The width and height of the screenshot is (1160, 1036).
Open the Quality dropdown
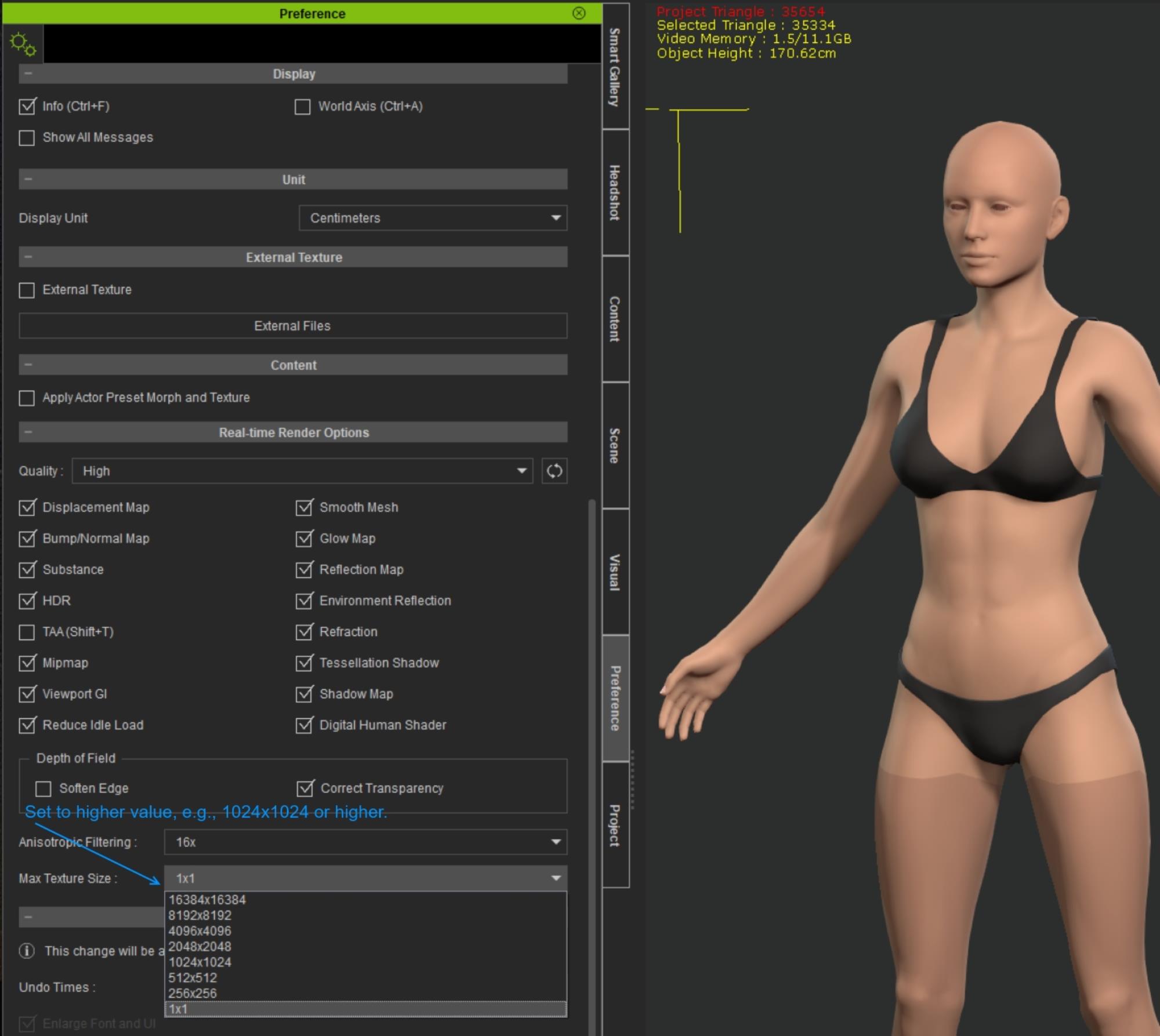click(x=302, y=471)
